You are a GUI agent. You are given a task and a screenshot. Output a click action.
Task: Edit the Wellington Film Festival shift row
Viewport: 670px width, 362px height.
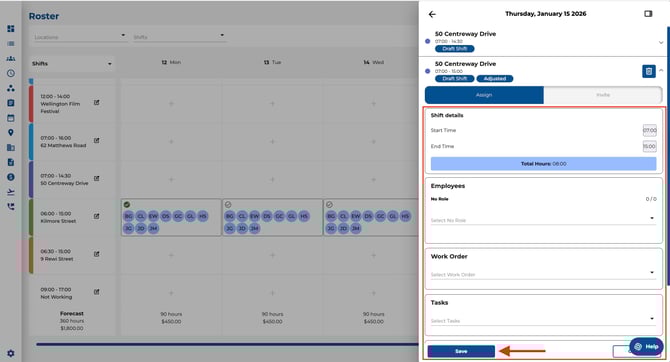pyautogui.click(x=97, y=103)
